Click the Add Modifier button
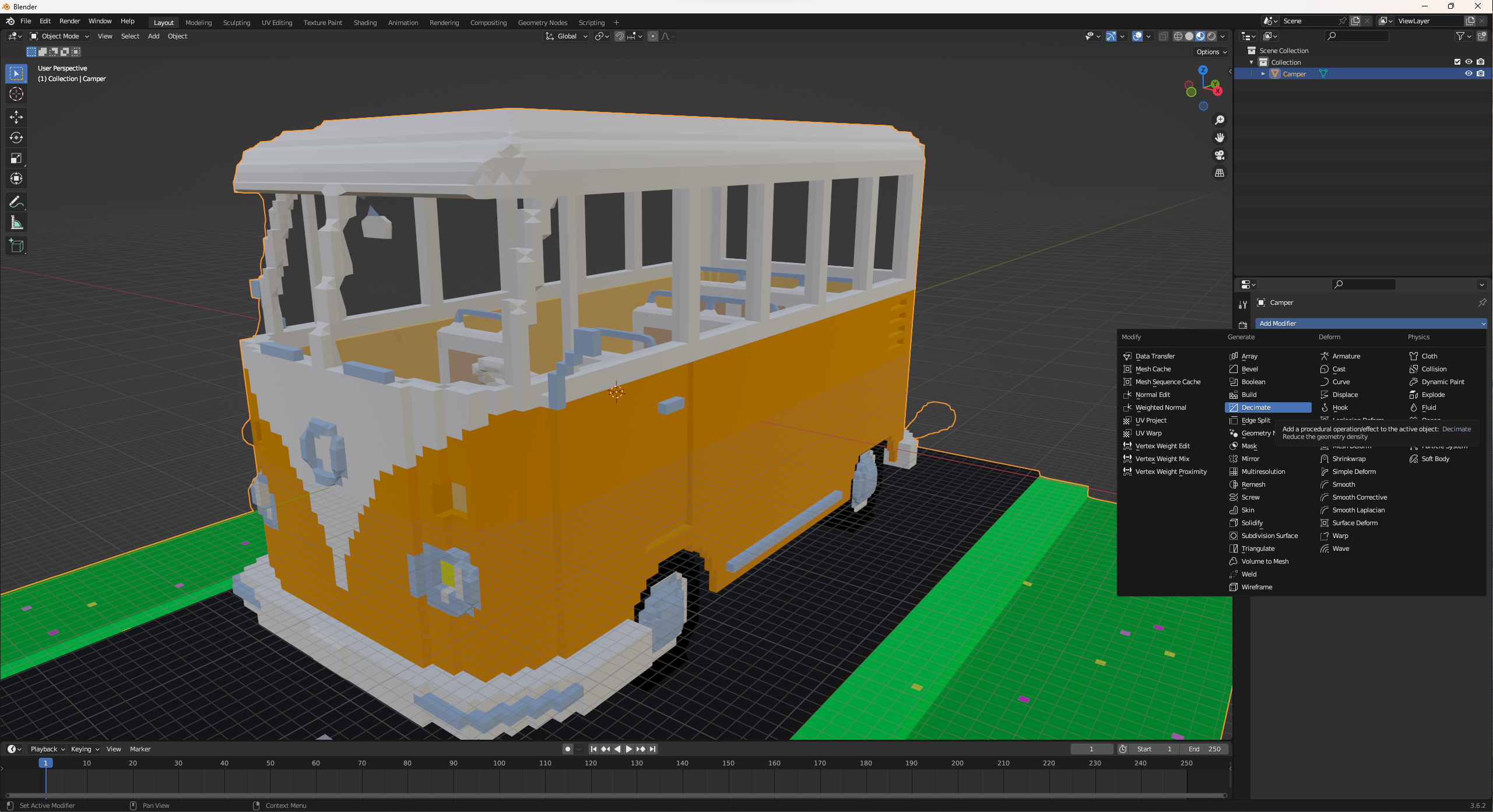The width and height of the screenshot is (1493, 812). 1371,324
